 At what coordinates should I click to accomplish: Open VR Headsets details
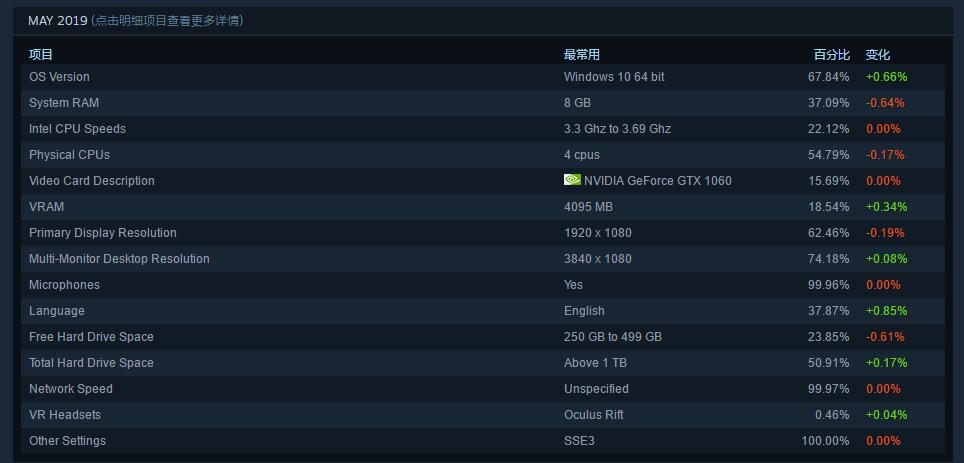point(483,414)
